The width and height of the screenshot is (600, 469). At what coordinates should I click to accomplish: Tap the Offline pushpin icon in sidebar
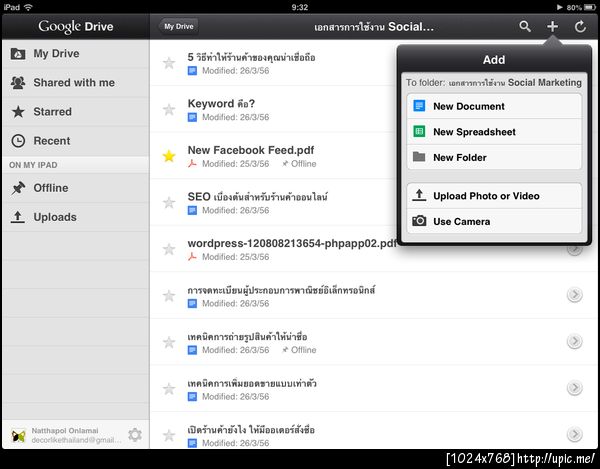pyautogui.click(x=18, y=188)
